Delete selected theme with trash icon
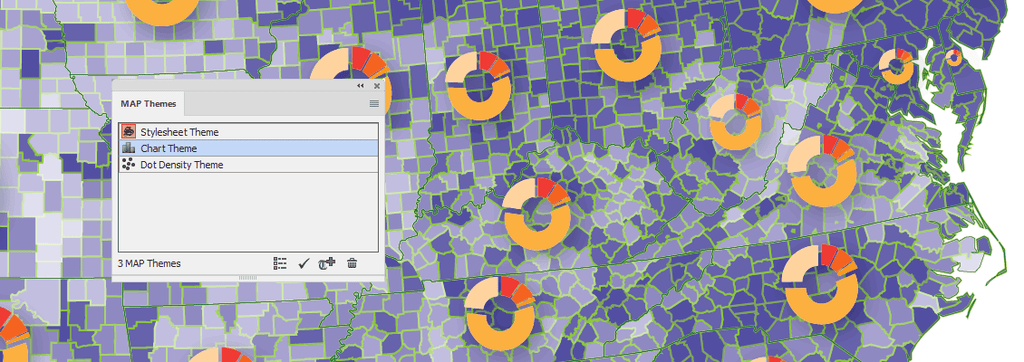This screenshot has height=362, width=1024. click(352, 263)
